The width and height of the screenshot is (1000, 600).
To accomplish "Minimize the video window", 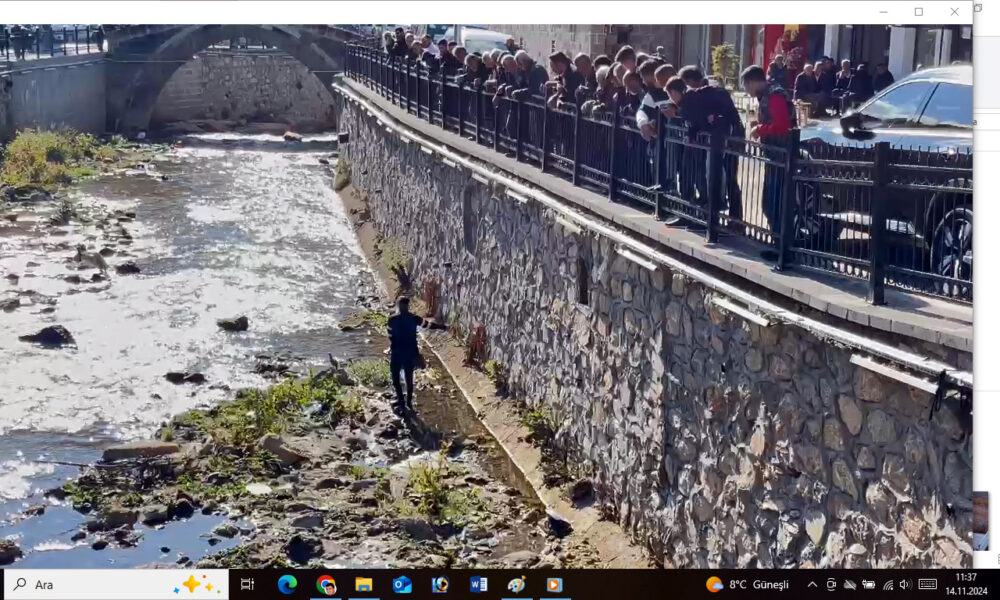I will tap(883, 12).
